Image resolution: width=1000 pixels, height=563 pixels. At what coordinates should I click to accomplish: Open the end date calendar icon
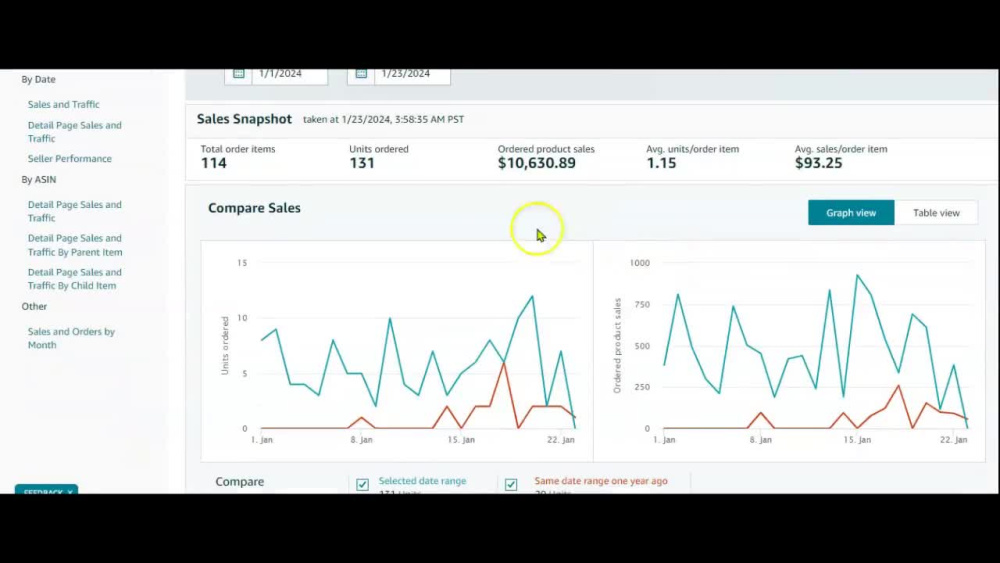tap(361, 74)
